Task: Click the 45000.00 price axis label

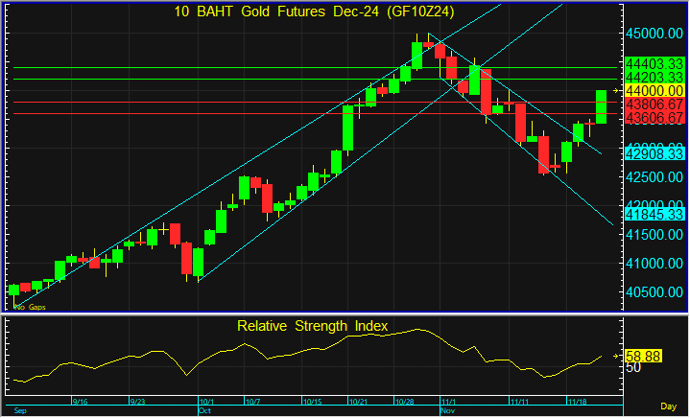Action: point(653,30)
